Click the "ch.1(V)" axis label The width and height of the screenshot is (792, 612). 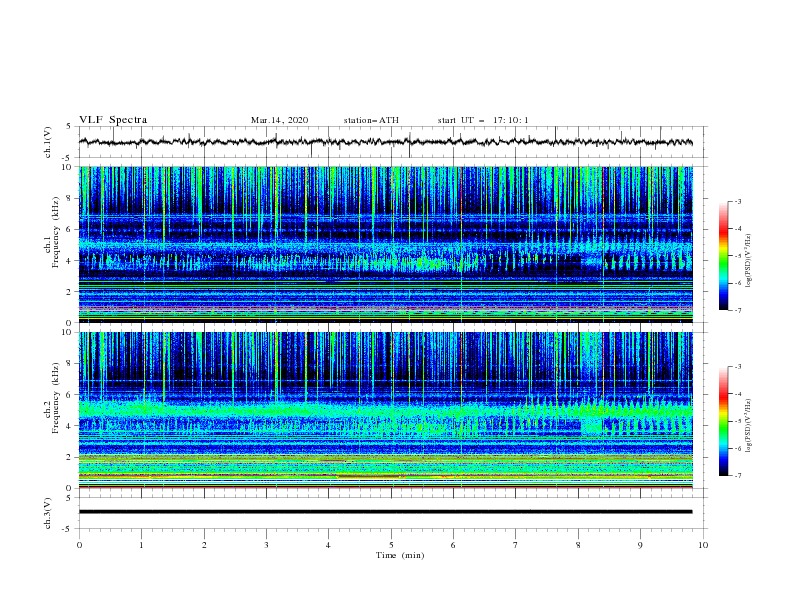click(x=48, y=142)
